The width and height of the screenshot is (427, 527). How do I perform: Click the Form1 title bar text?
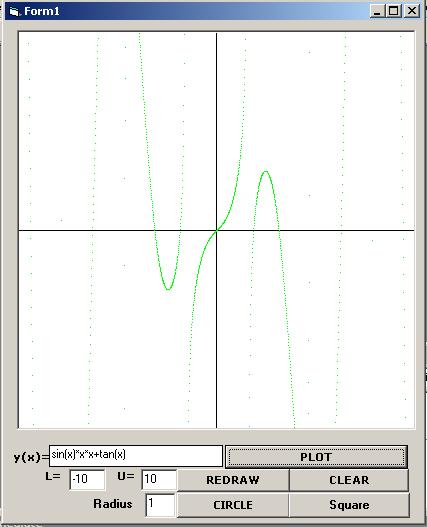click(x=42, y=11)
